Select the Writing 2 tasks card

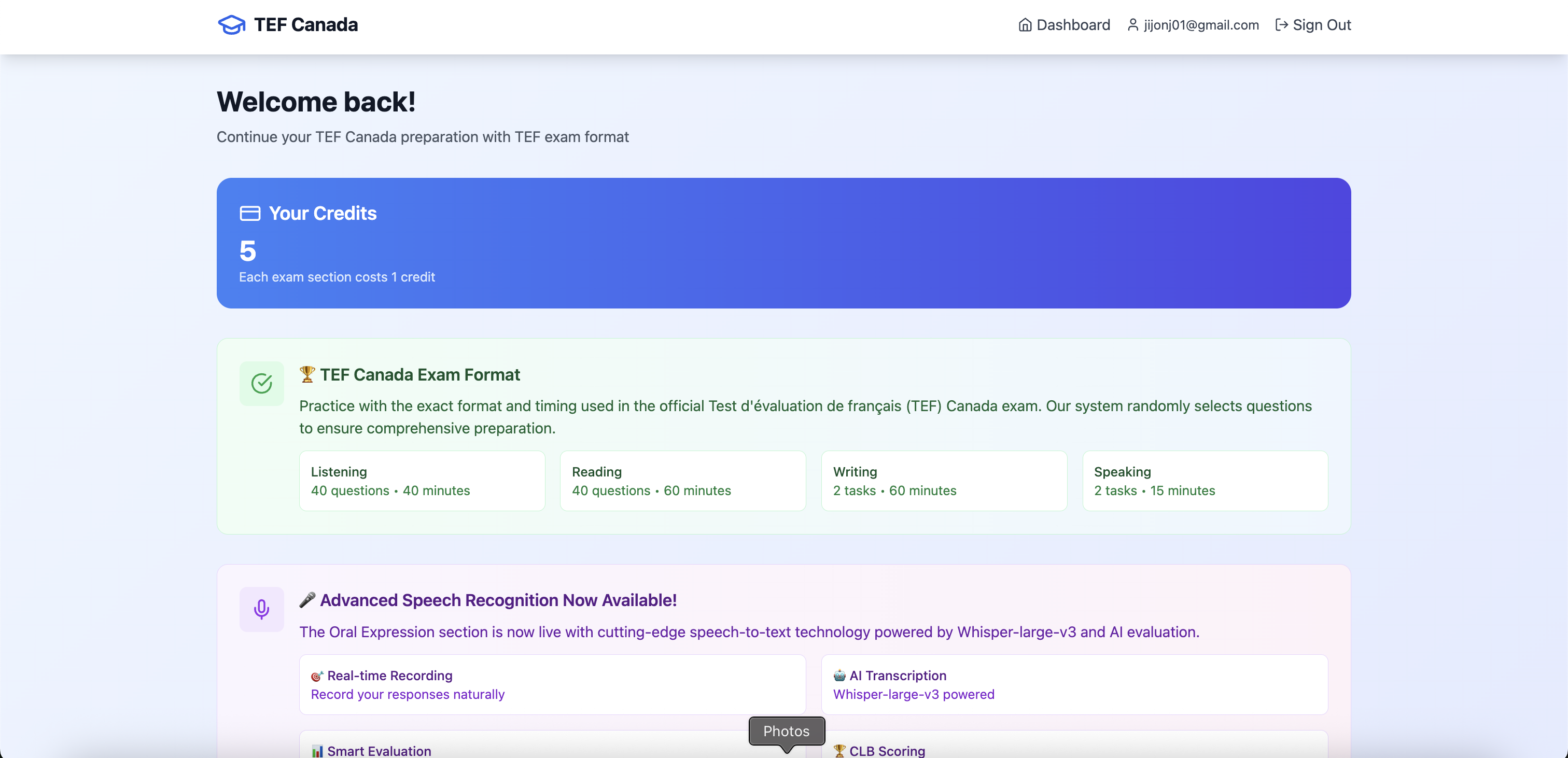944,481
